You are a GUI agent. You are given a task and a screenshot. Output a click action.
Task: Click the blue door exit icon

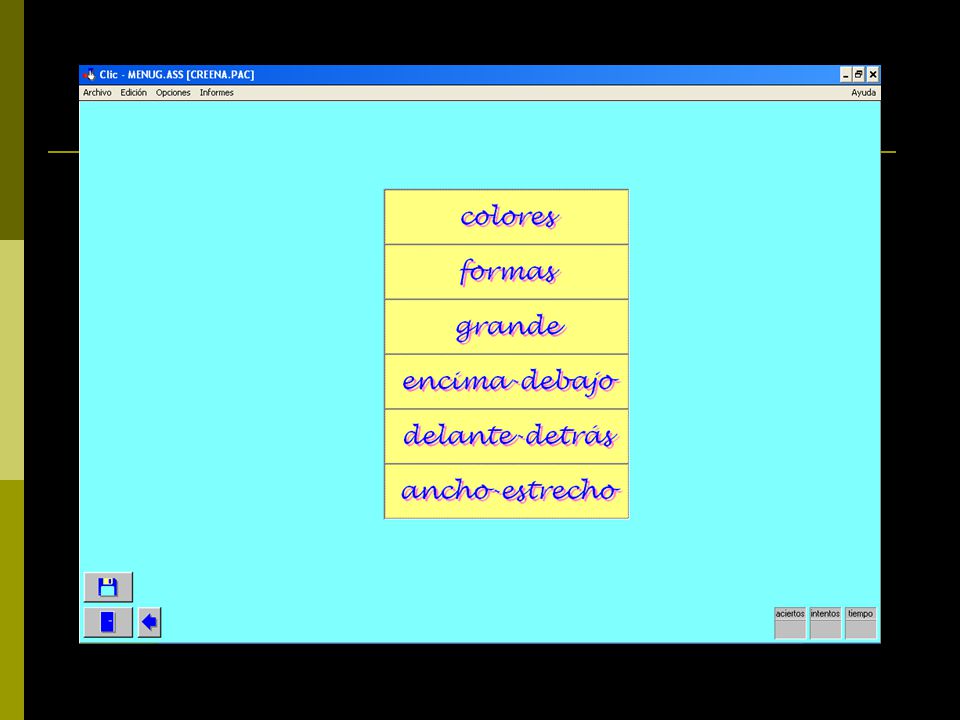pos(108,622)
